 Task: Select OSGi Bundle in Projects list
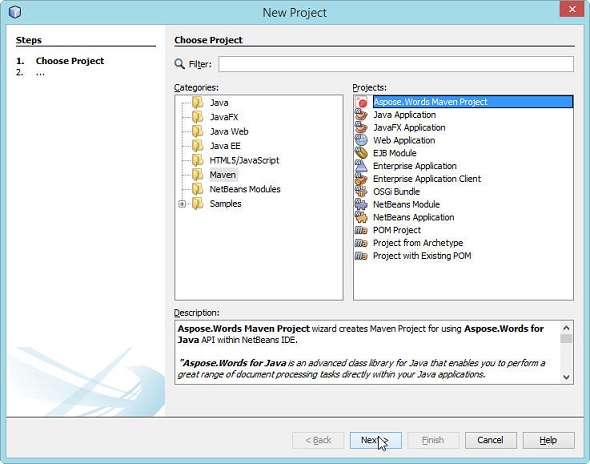pos(396,192)
